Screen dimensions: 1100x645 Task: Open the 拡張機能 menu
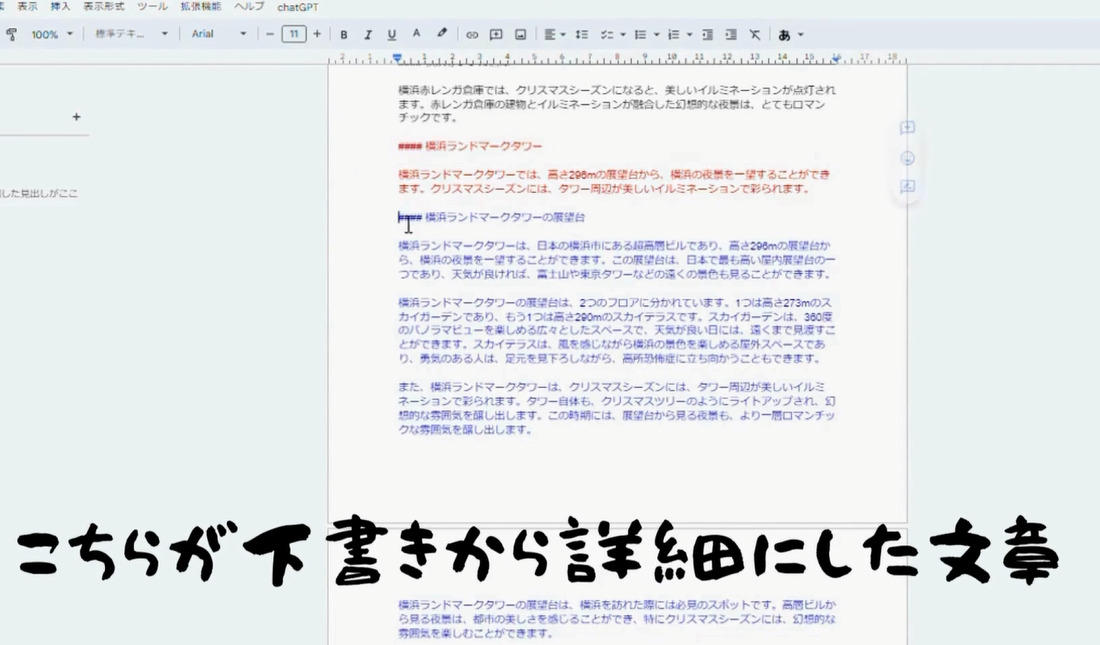pyautogui.click(x=201, y=7)
